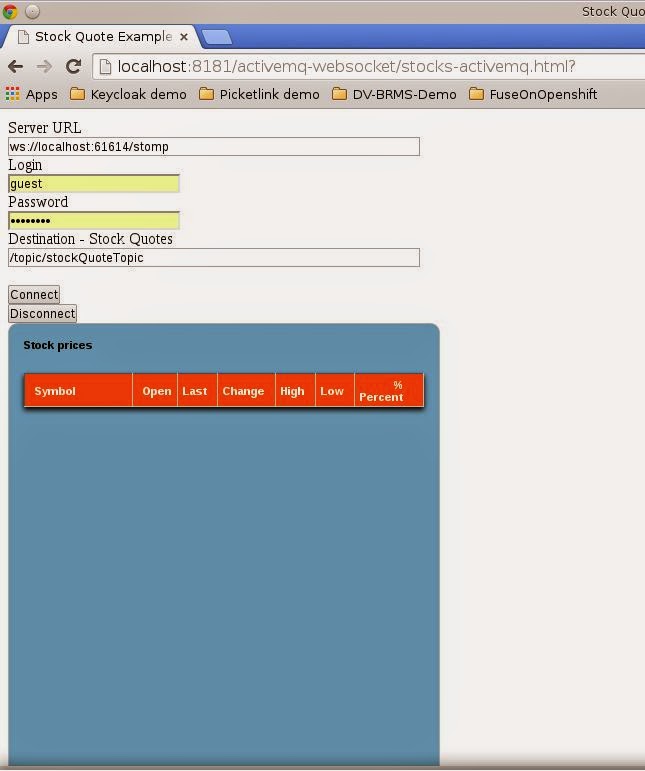This screenshot has height=771, width=645.
Task: Open a new tab with the blank tab button
Action: pos(216,37)
